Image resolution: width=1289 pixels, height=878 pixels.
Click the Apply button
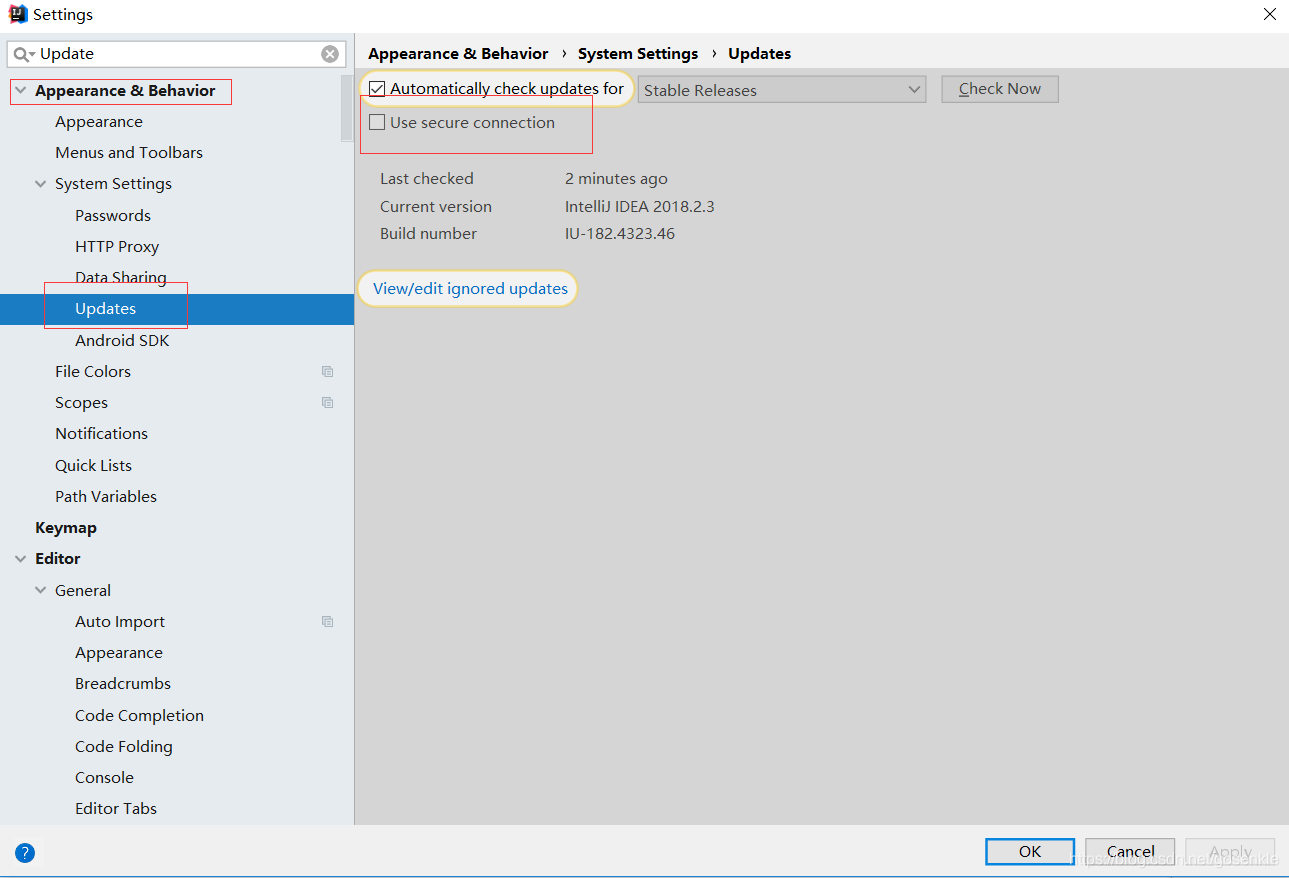[x=1230, y=852]
